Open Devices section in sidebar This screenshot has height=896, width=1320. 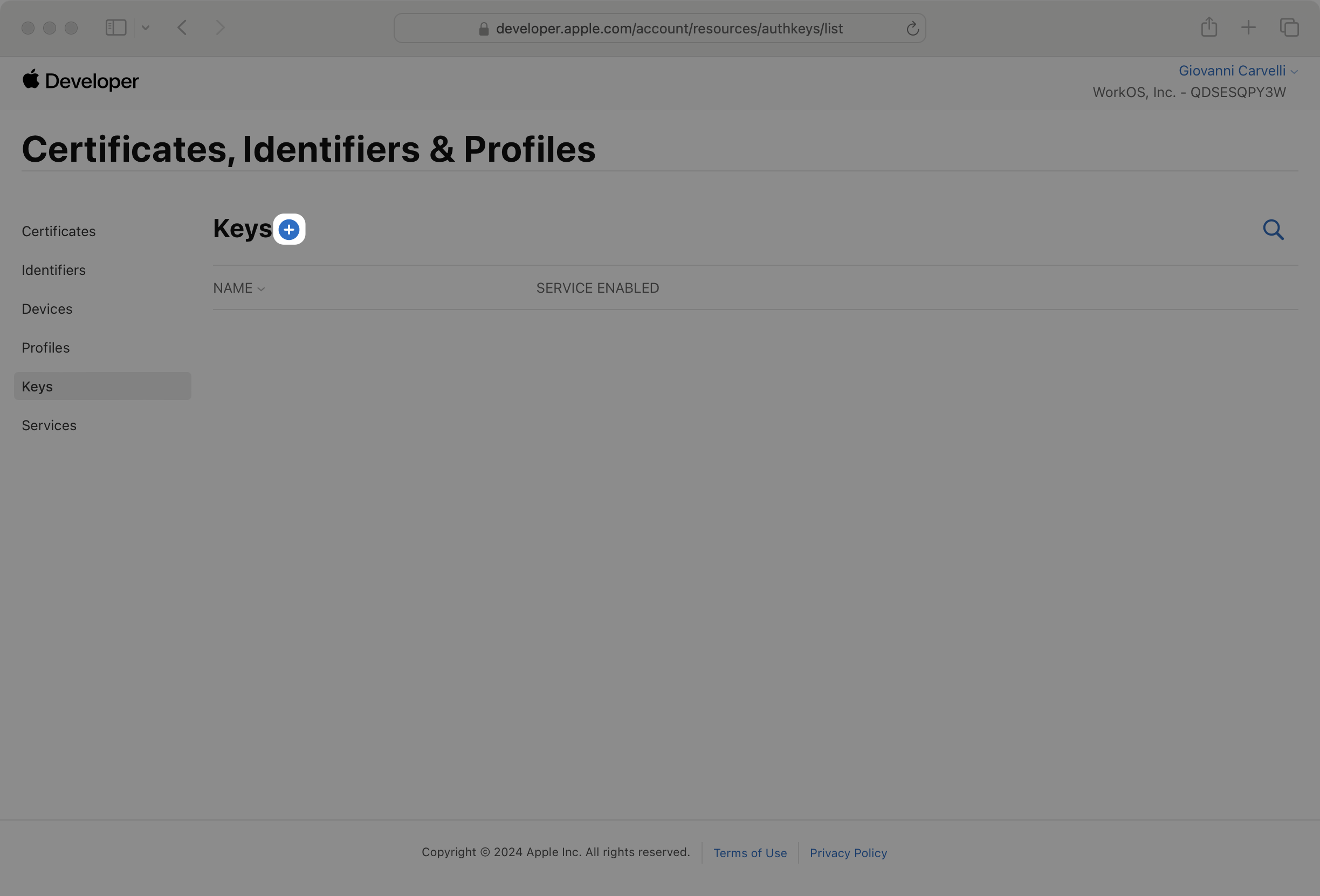point(47,309)
